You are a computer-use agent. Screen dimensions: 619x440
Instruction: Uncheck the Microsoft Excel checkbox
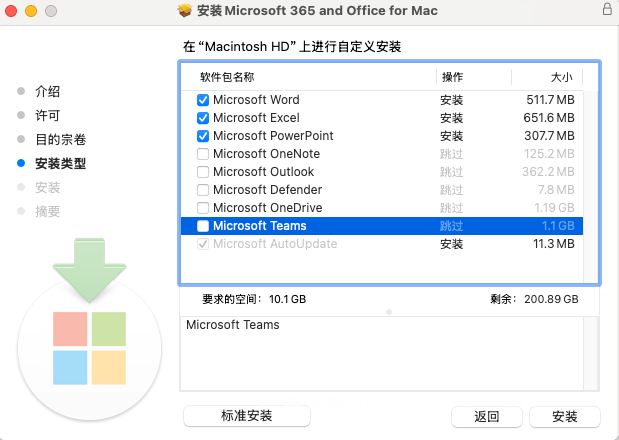[203, 118]
